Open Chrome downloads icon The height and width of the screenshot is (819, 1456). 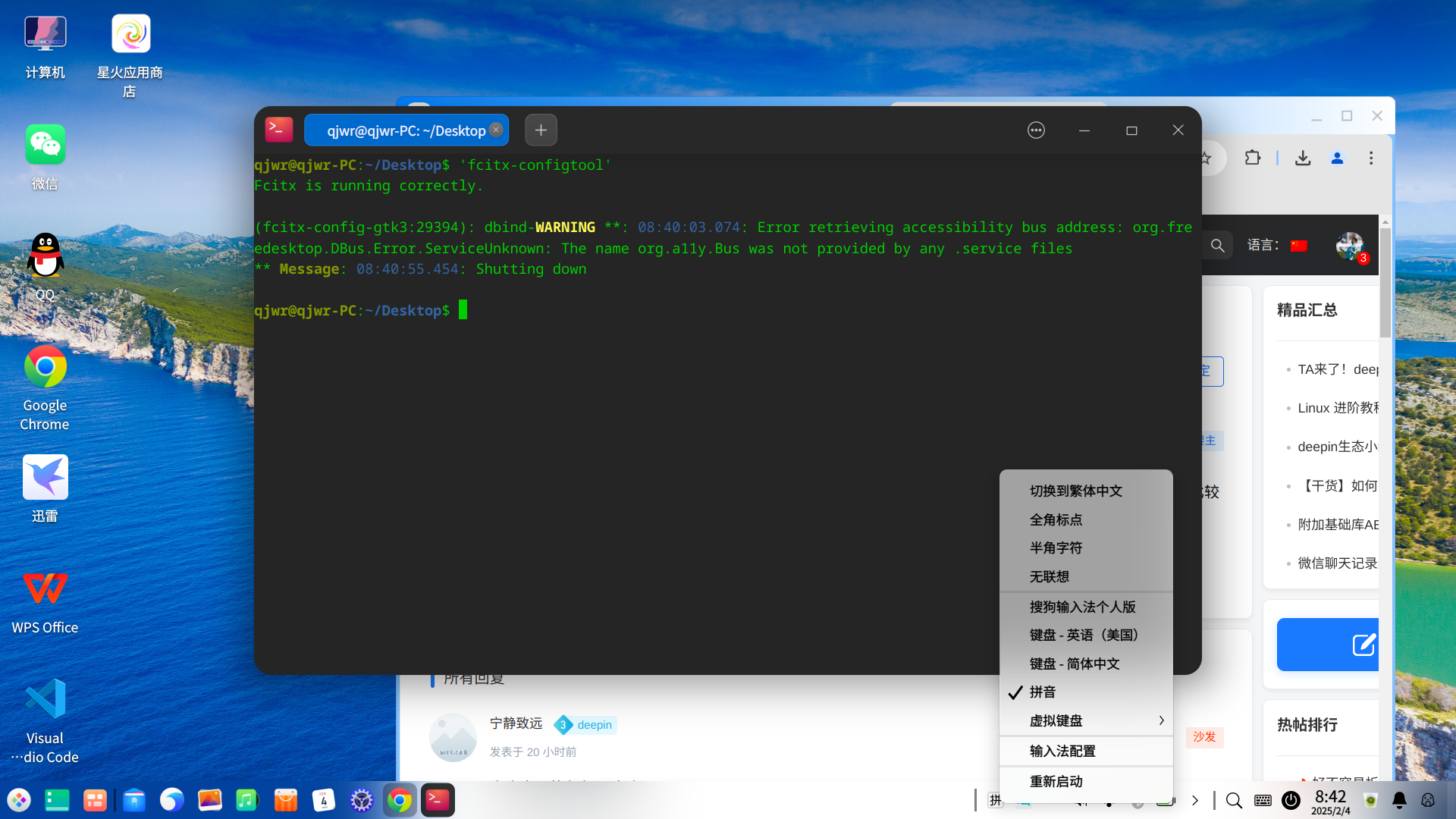point(1303,158)
